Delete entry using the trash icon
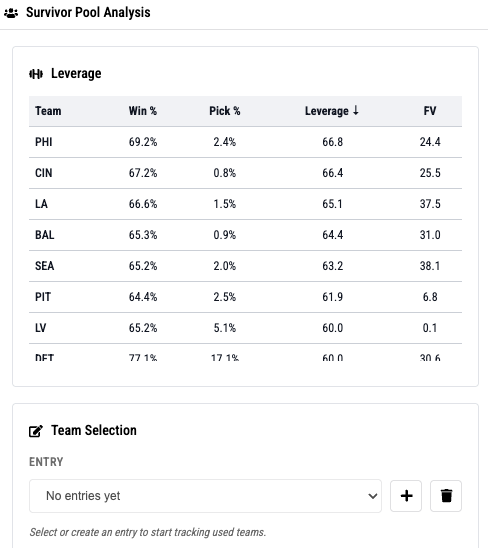Image resolution: width=488 pixels, height=548 pixels. 446,496
